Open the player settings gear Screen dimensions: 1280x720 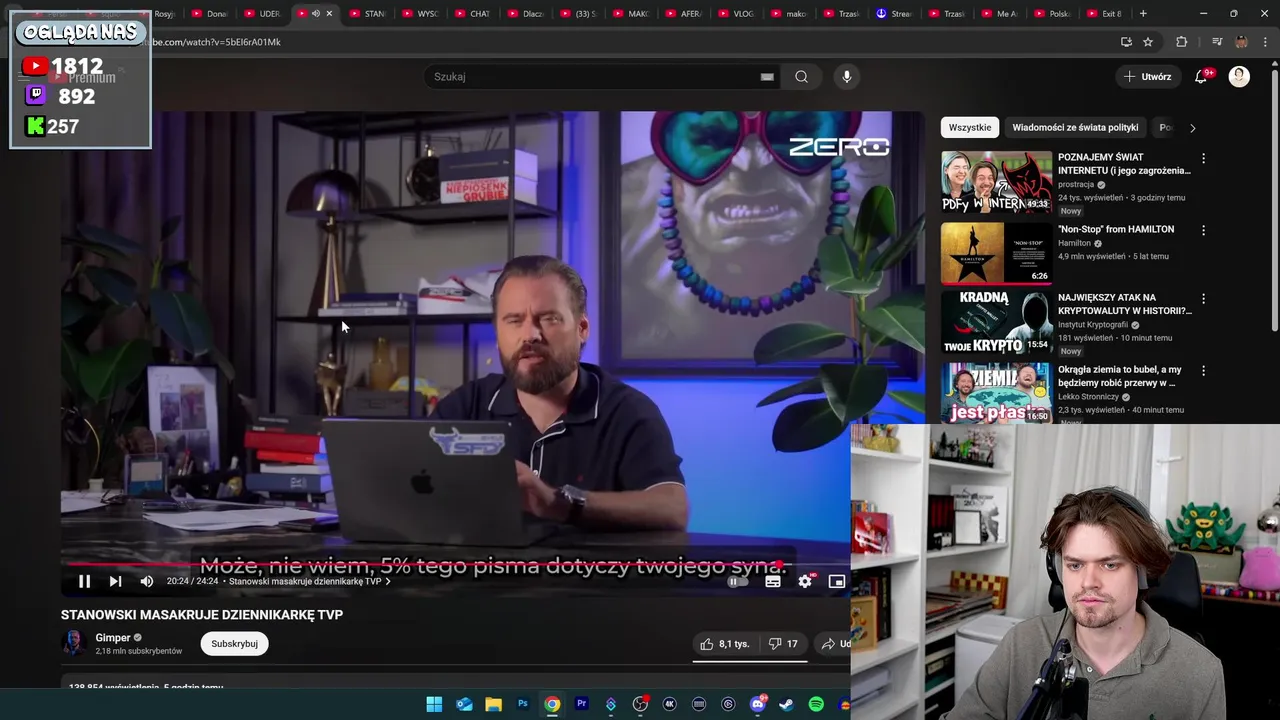pyautogui.click(x=805, y=581)
